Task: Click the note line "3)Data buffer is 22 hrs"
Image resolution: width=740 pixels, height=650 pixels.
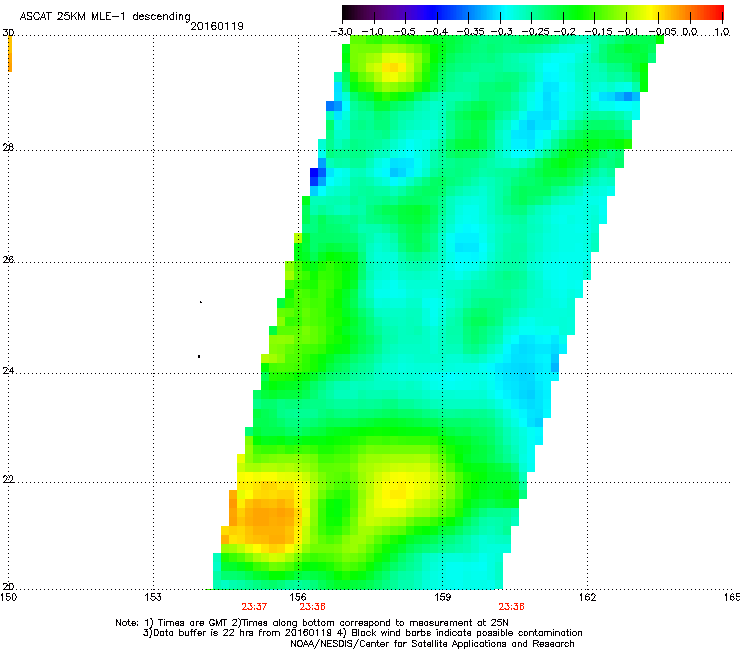Action: (362, 633)
